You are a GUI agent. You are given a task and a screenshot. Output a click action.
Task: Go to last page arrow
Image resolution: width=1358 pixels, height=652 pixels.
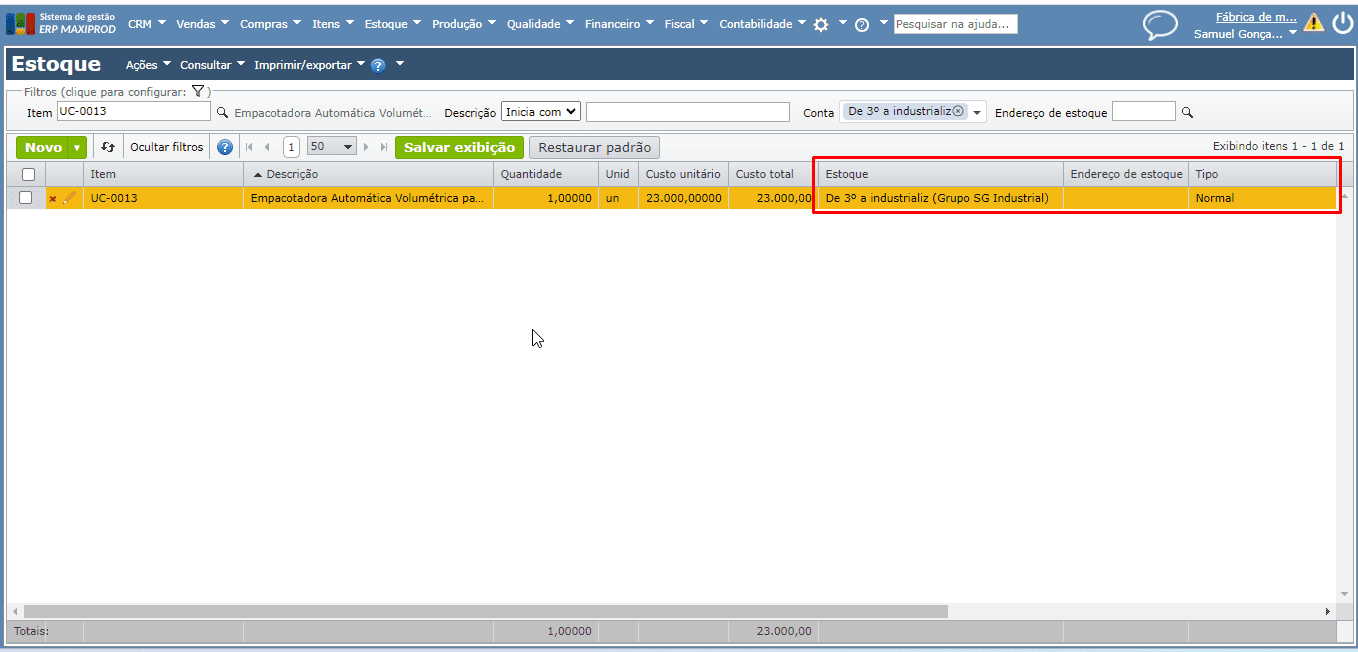click(384, 147)
